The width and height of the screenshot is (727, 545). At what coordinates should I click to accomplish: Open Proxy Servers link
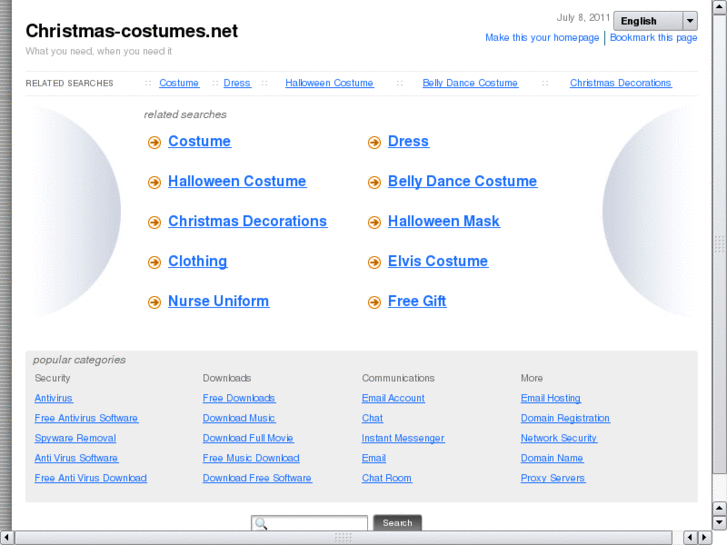pos(553,478)
